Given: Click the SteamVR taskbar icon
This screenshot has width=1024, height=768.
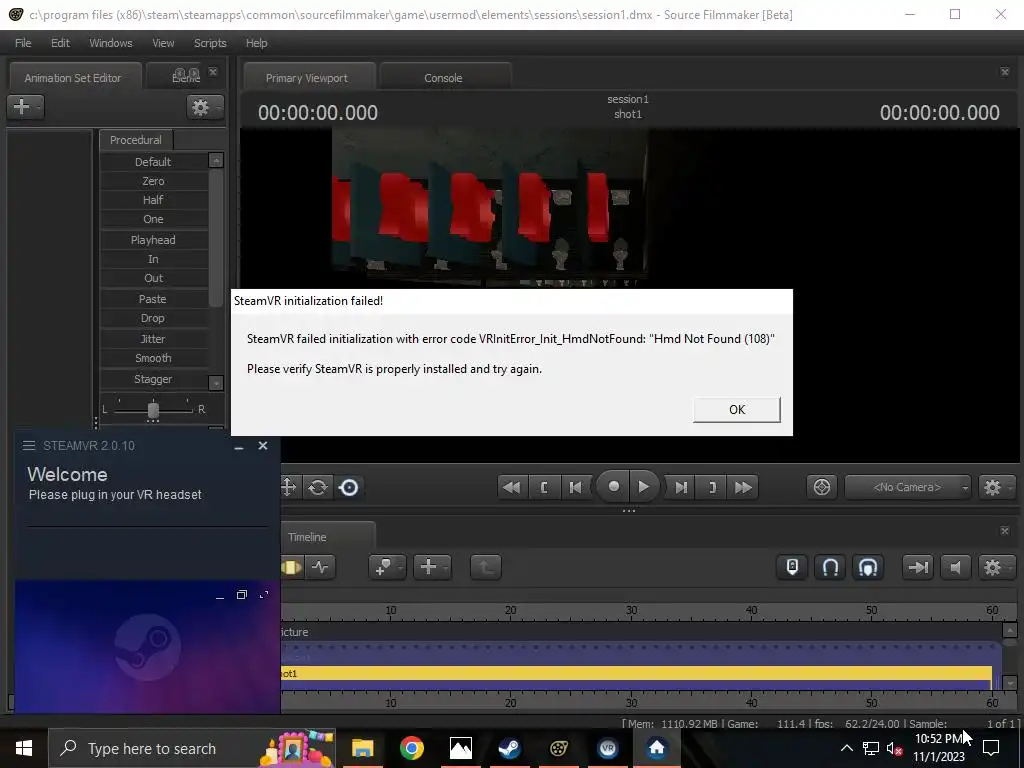Looking at the screenshot, I should [607, 748].
